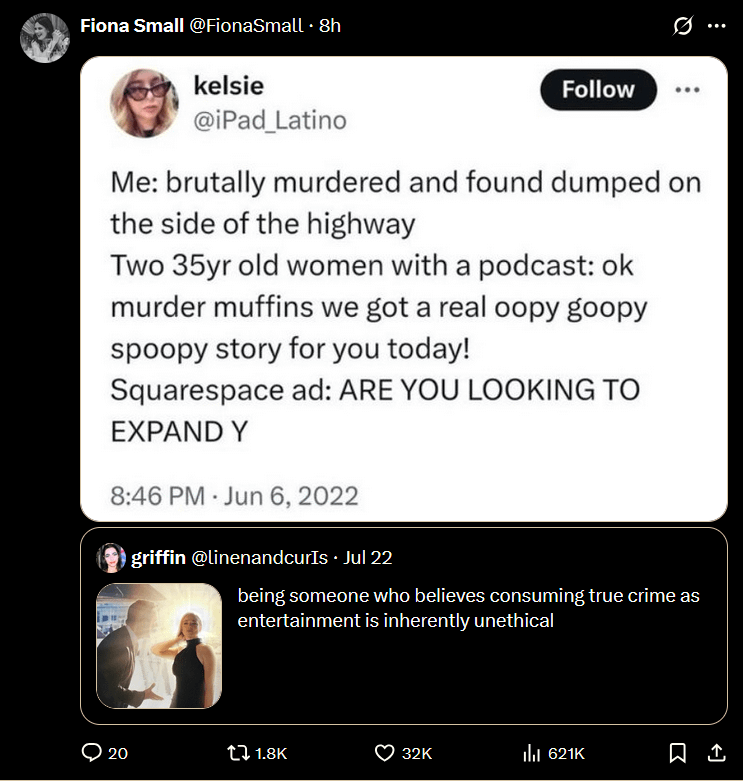View post analytics bar chart icon

click(x=531, y=753)
